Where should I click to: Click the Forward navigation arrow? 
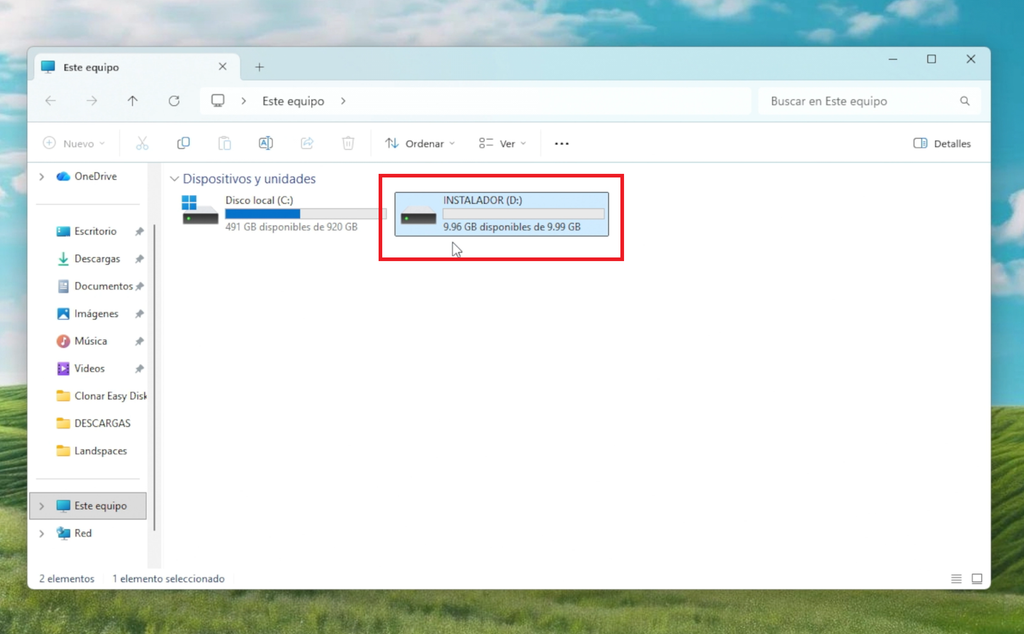[x=91, y=101]
